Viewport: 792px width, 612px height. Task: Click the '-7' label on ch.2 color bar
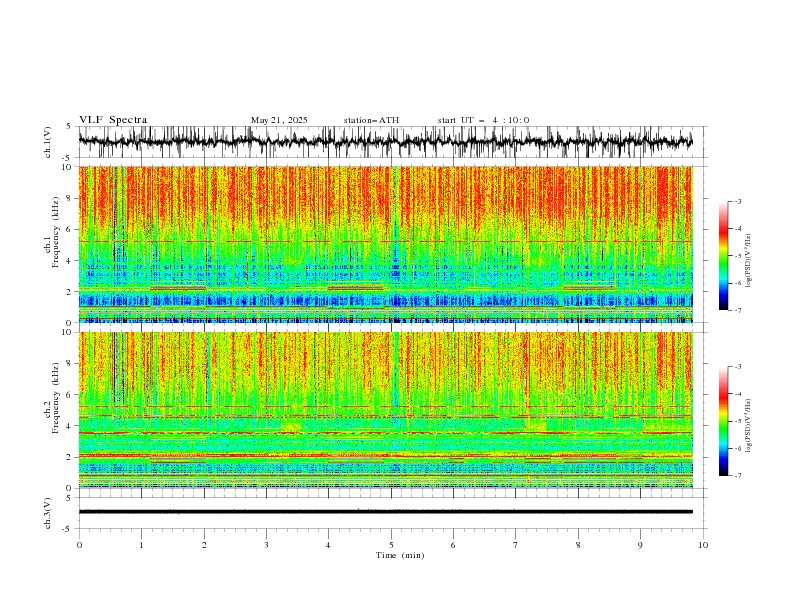click(x=737, y=476)
